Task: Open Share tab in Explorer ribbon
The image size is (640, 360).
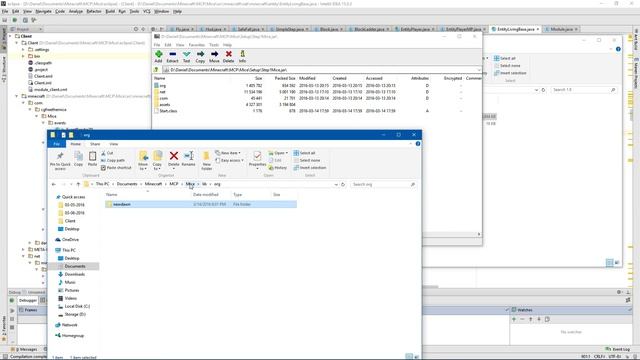Action: click(x=95, y=144)
